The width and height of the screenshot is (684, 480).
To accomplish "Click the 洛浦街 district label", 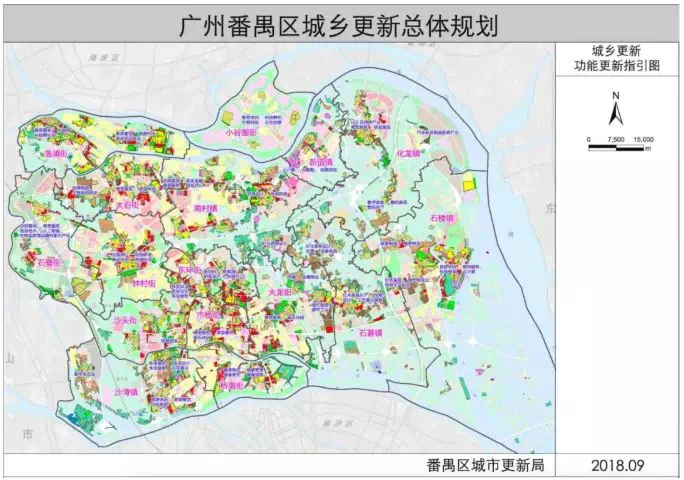I will pos(56,154).
